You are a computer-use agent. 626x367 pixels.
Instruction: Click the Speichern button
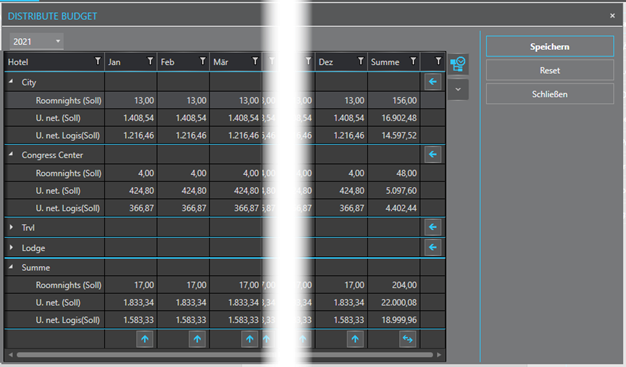[x=550, y=47]
